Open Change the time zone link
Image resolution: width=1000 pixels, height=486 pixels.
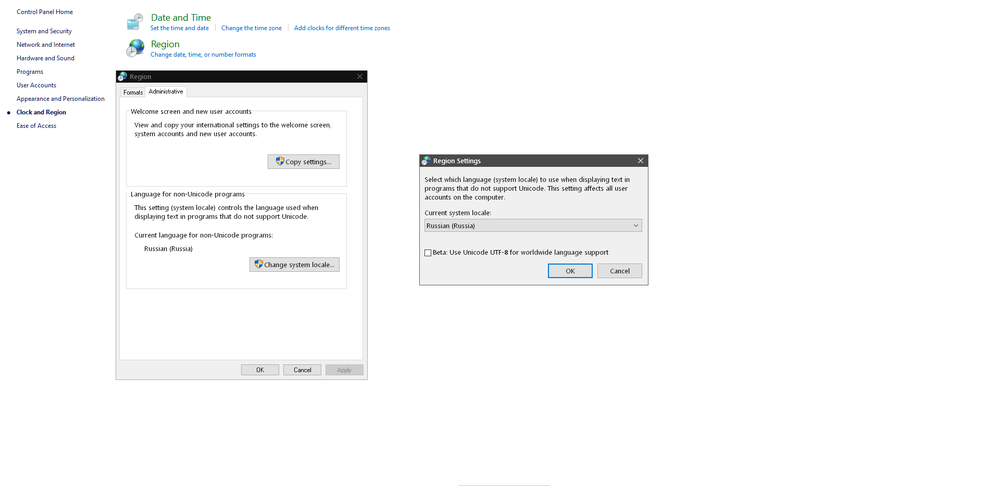click(x=251, y=28)
